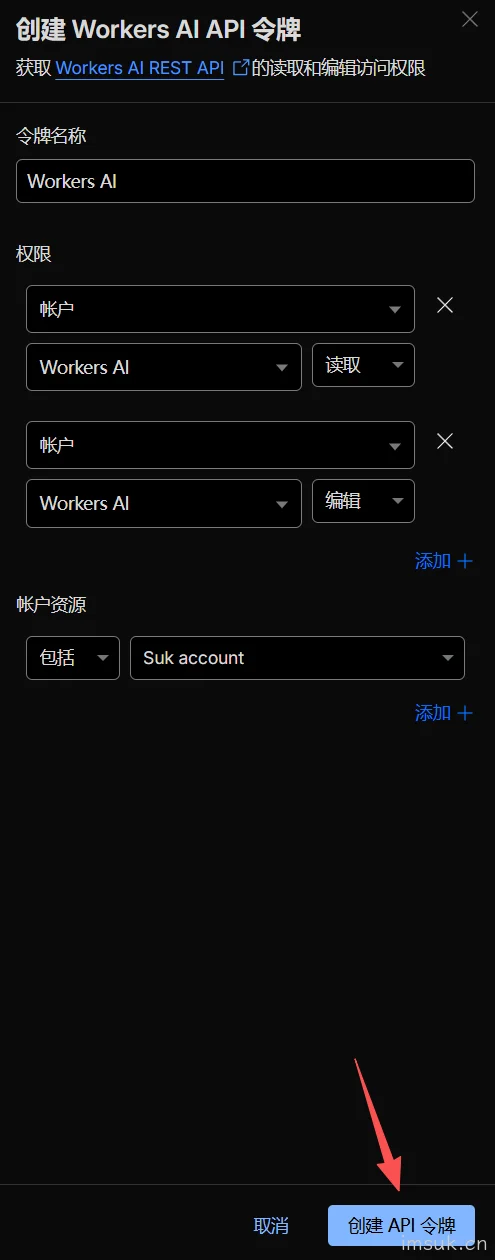Click the 创建 API 令牌 button
This screenshot has width=495, height=1260.
point(401,1225)
